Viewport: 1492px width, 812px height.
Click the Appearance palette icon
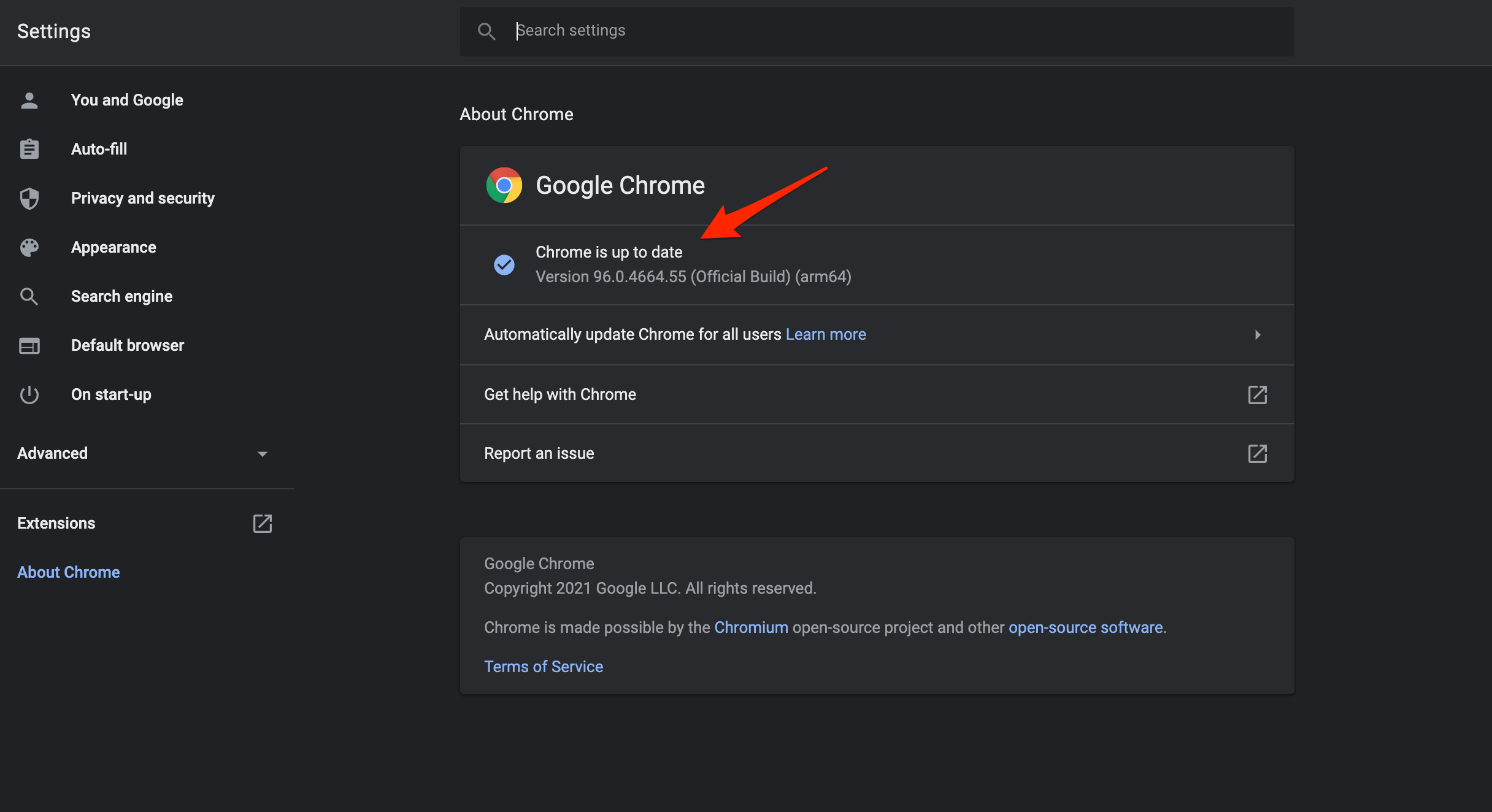pos(30,246)
